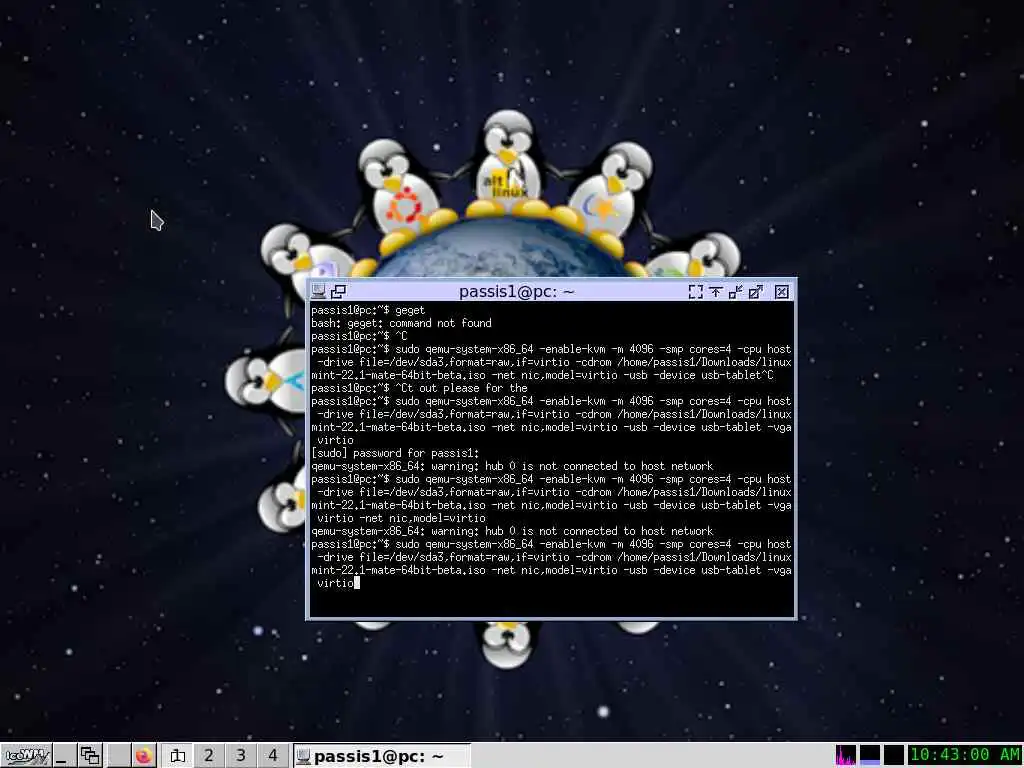Open the window list taskbar icon
The image size is (1024, 768).
tap(89, 756)
